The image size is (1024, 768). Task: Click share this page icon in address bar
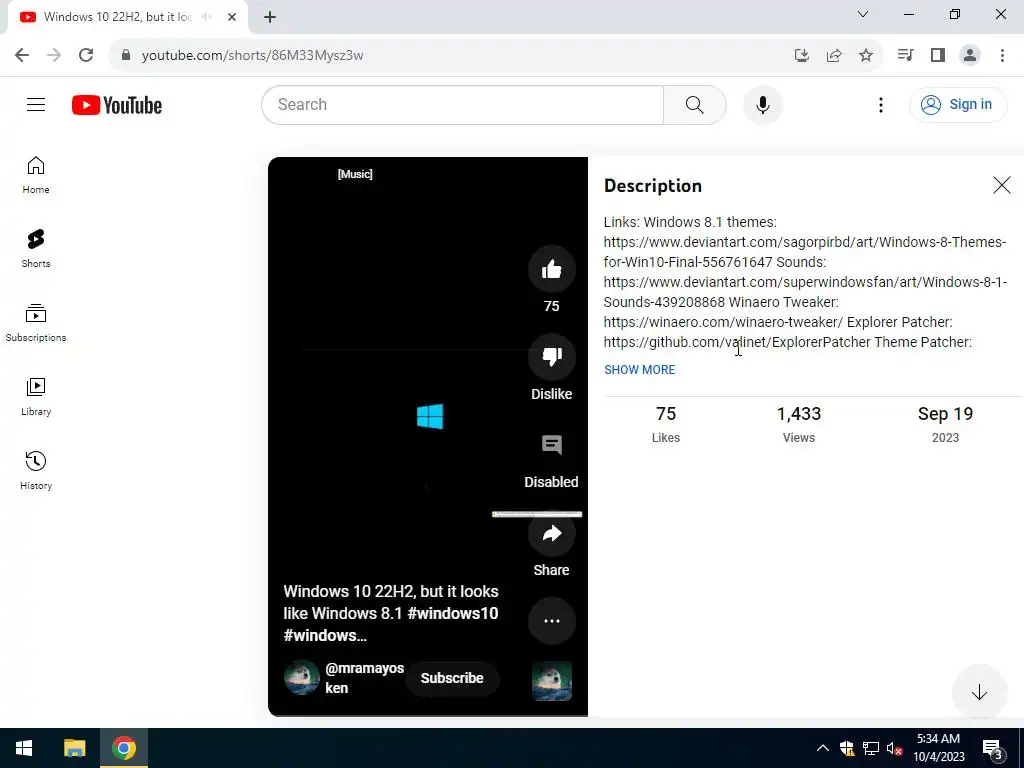coord(833,55)
